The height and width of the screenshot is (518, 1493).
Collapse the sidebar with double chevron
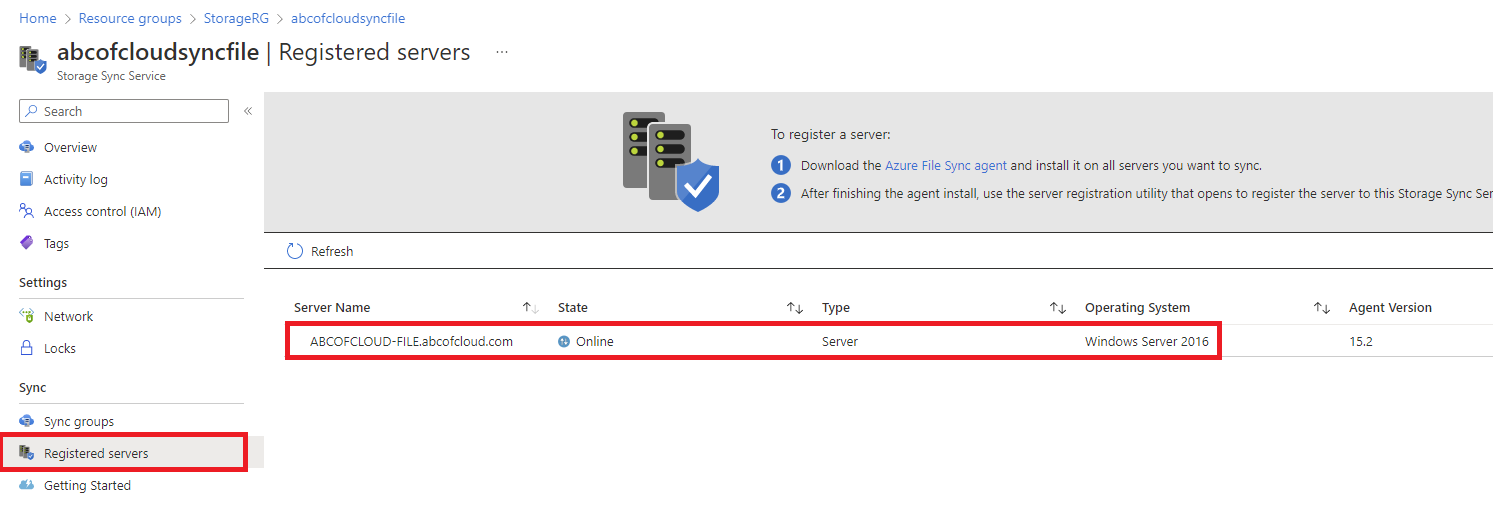click(248, 111)
